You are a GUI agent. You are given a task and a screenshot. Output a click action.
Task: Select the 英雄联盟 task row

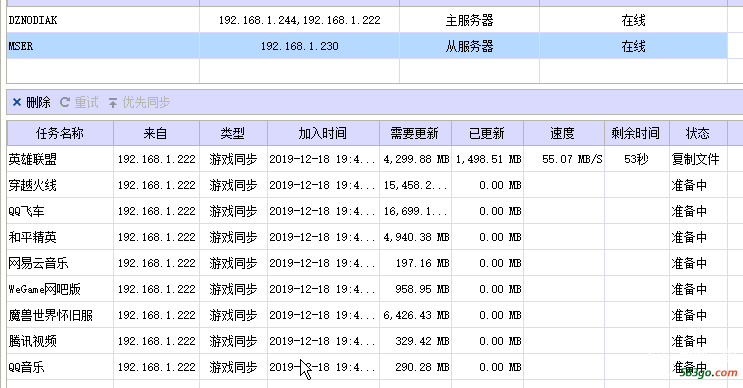pyautogui.click(x=367, y=159)
